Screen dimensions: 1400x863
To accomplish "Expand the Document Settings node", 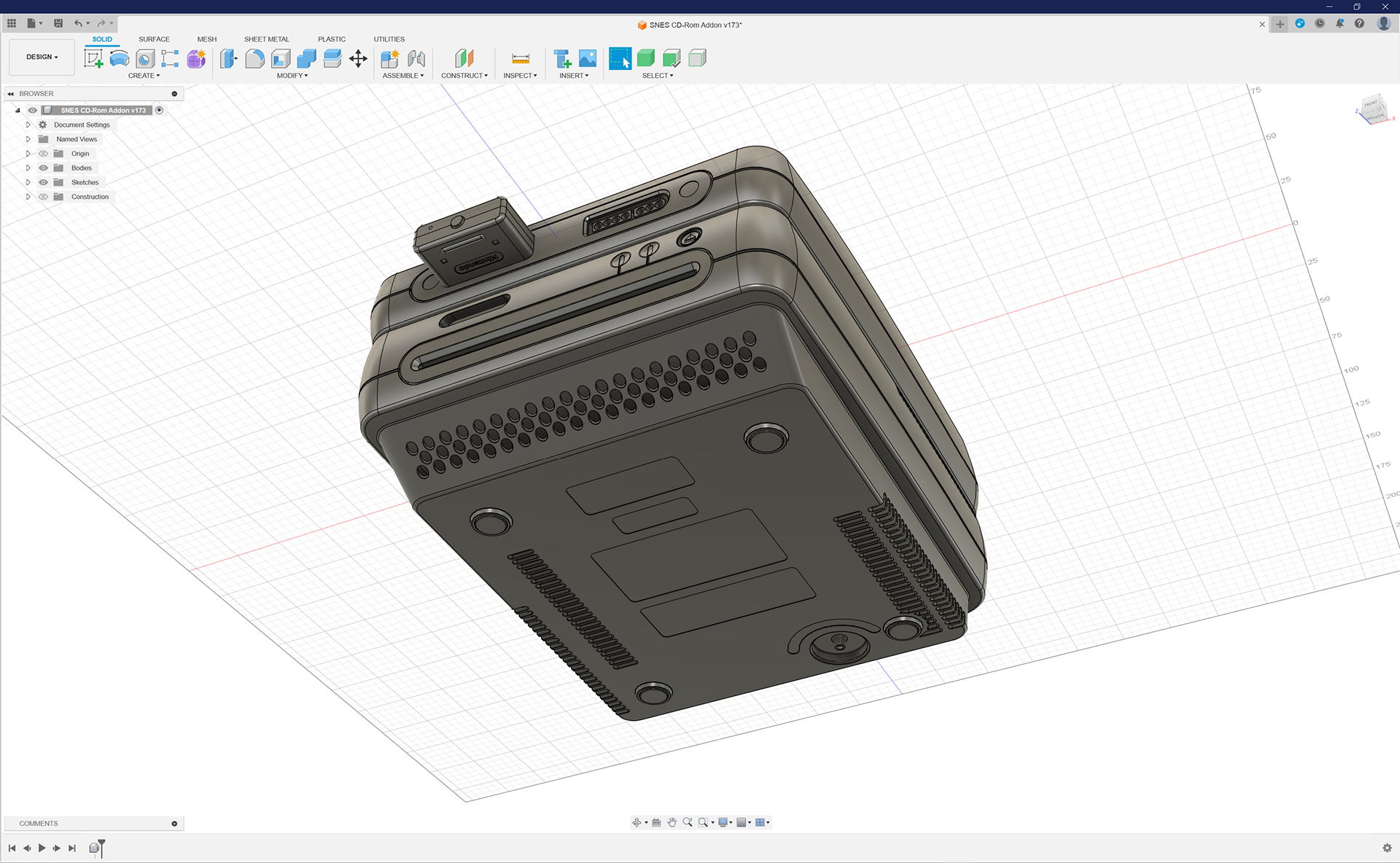I will 28,125.
